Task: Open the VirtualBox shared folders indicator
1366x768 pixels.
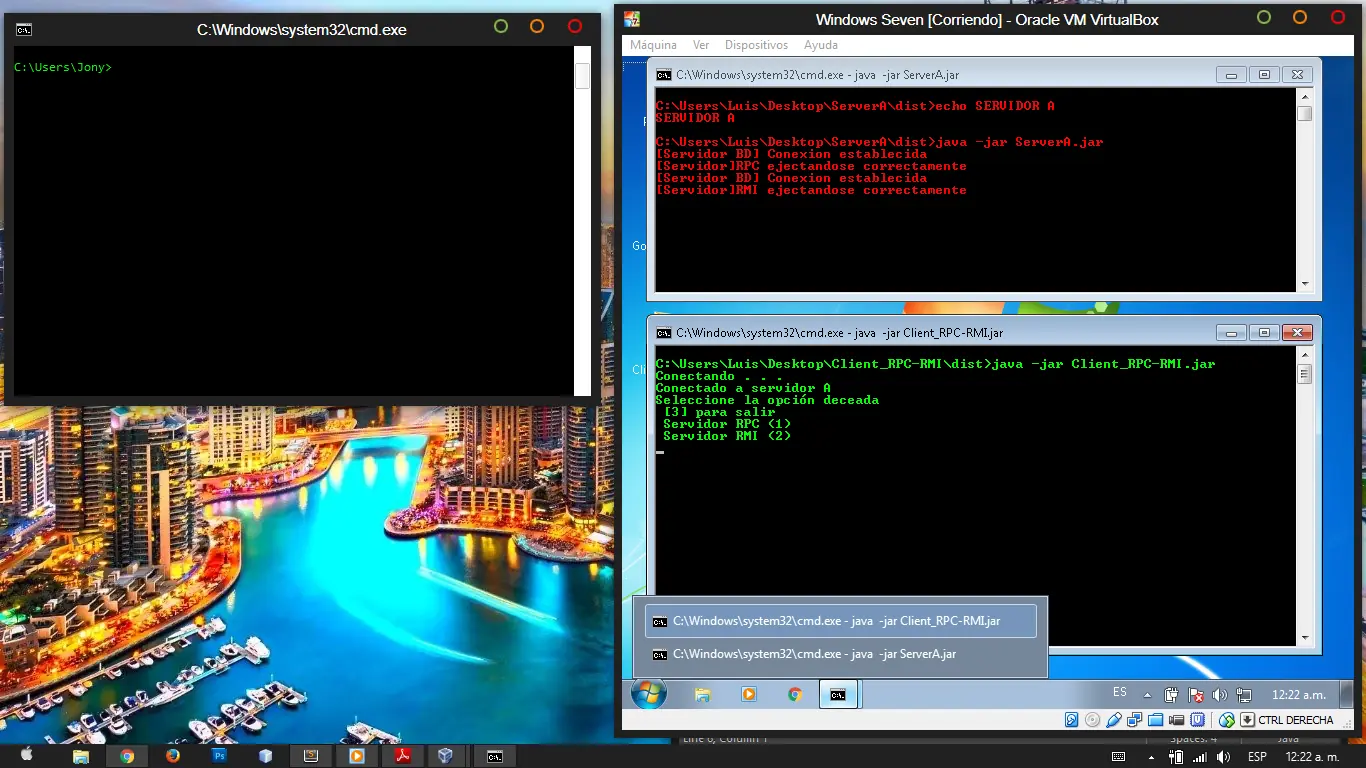Action: (1156, 720)
